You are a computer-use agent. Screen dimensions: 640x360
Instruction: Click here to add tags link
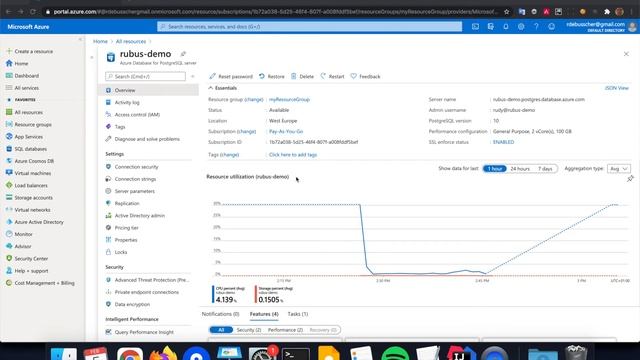[293, 155]
